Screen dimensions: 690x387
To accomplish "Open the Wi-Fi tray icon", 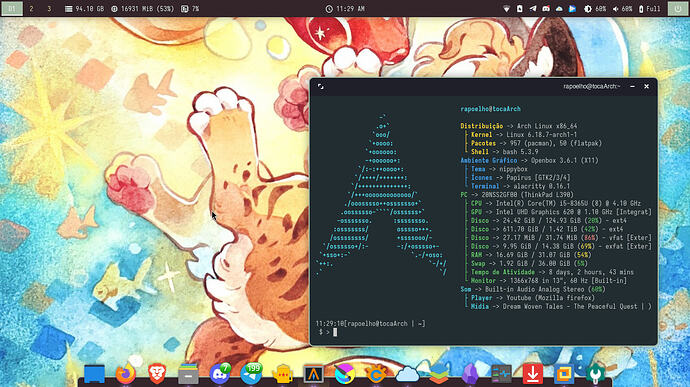I will coord(506,8).
